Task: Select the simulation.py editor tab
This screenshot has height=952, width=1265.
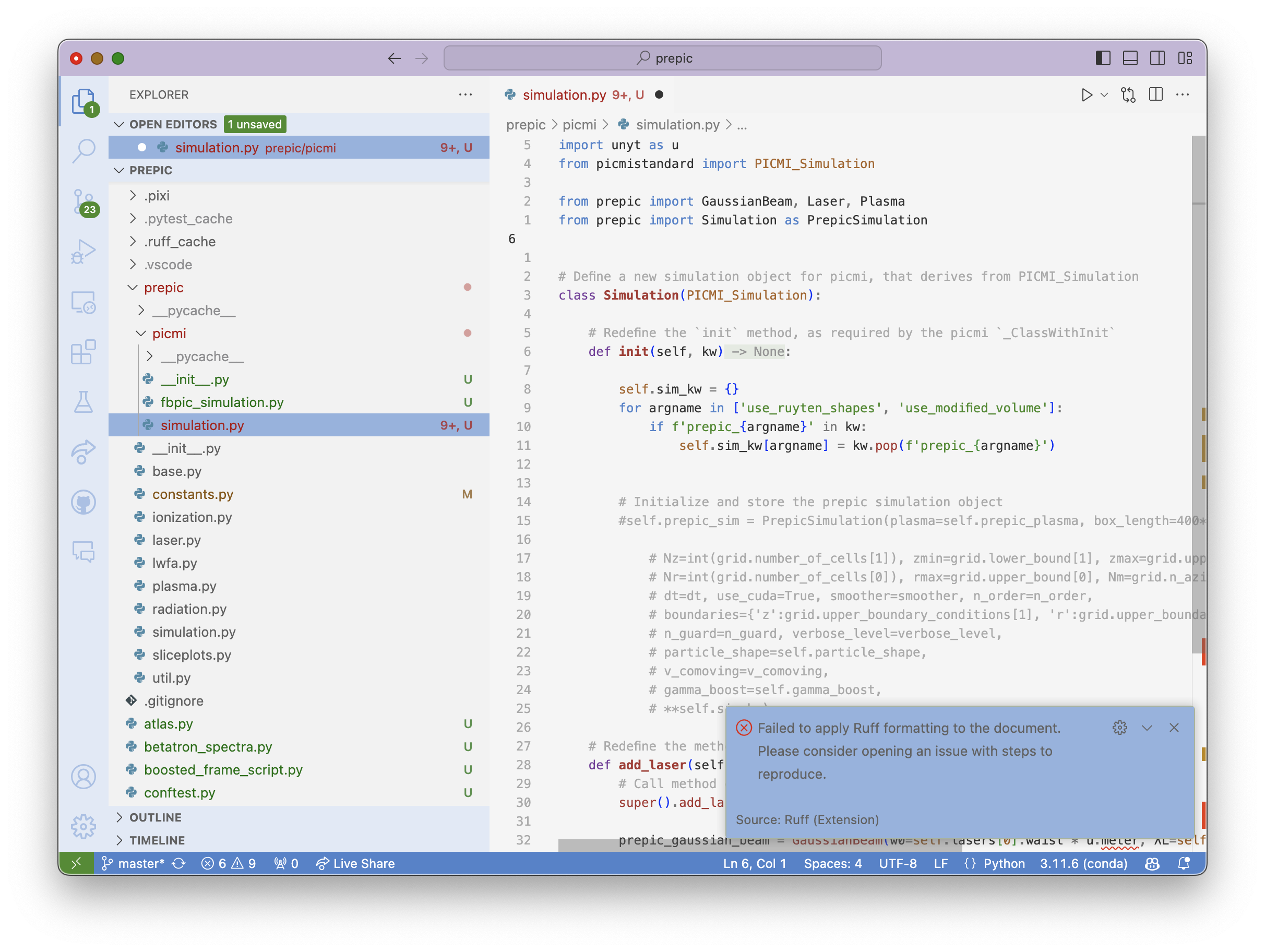Action: tap(564, 95)
